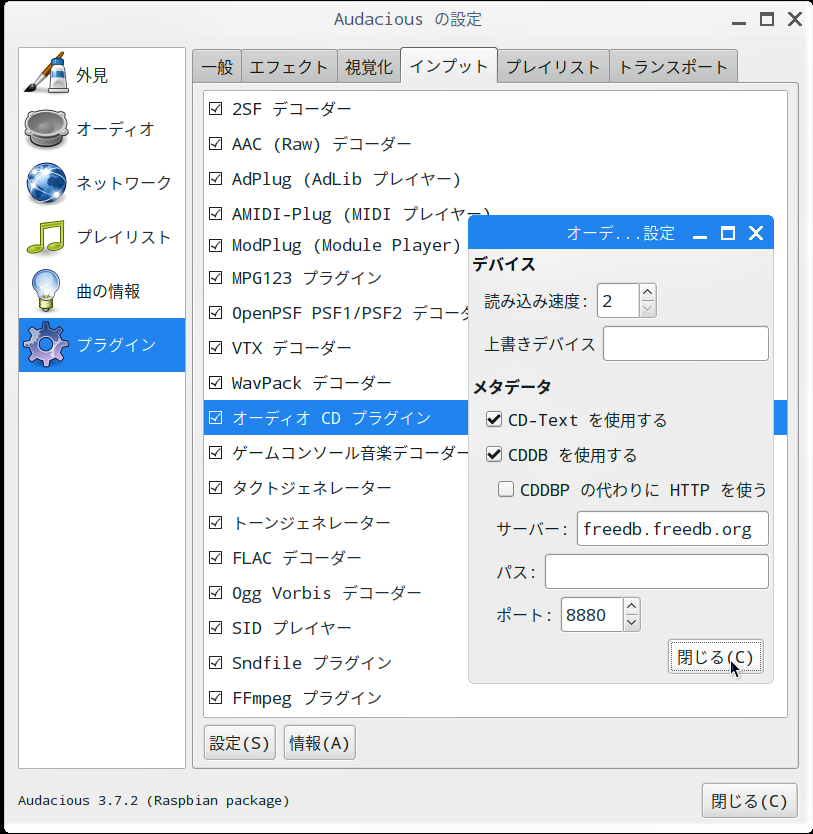
Task: Click the main window 閉じる(C) button
Action: tap(749, 800)
